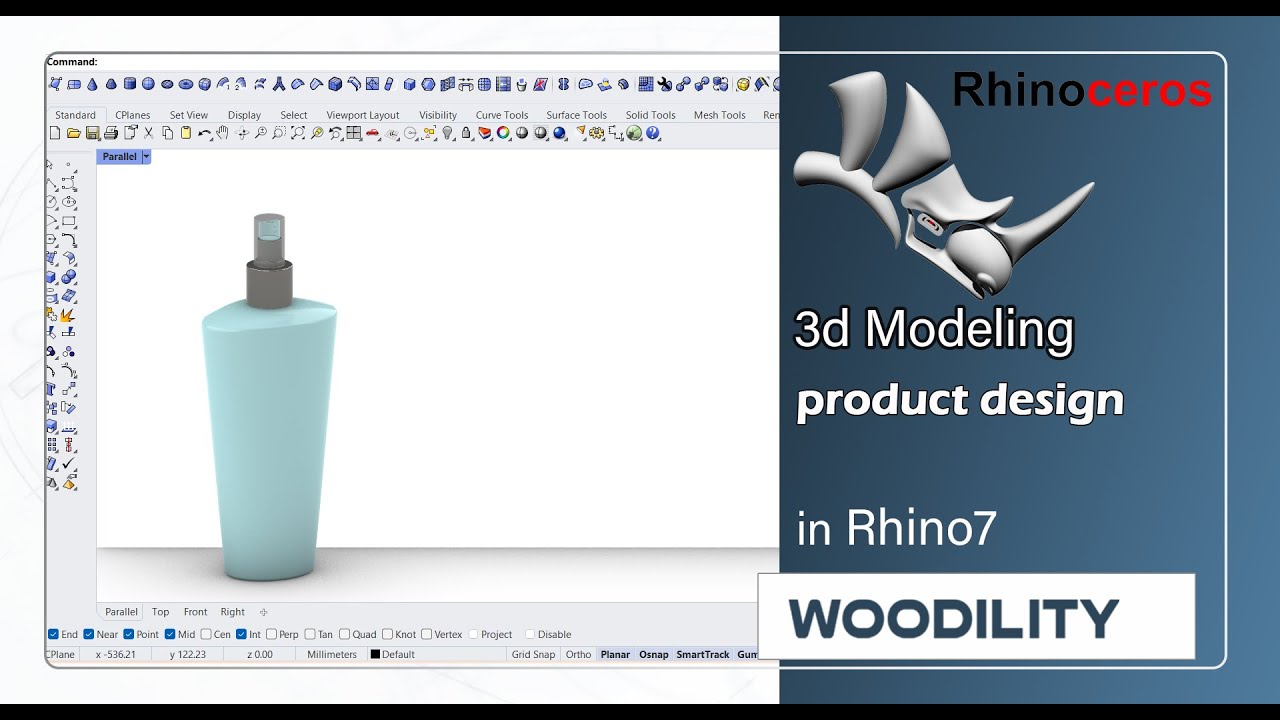Click the checkmark Check objects icon in sidebar
Screen dimensions: 1280x720
click(69, 462)
